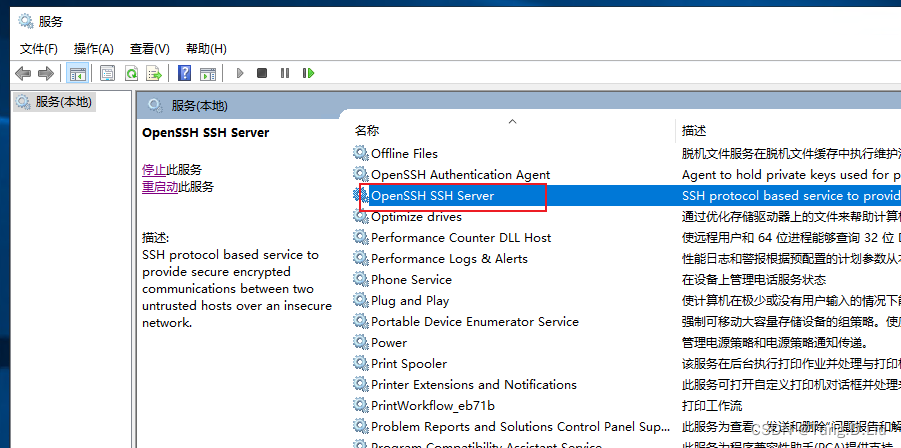Viewport: 901px width, 448px height.
Task: Click the Pause Service toolbar icon
Action: [285, 73]
